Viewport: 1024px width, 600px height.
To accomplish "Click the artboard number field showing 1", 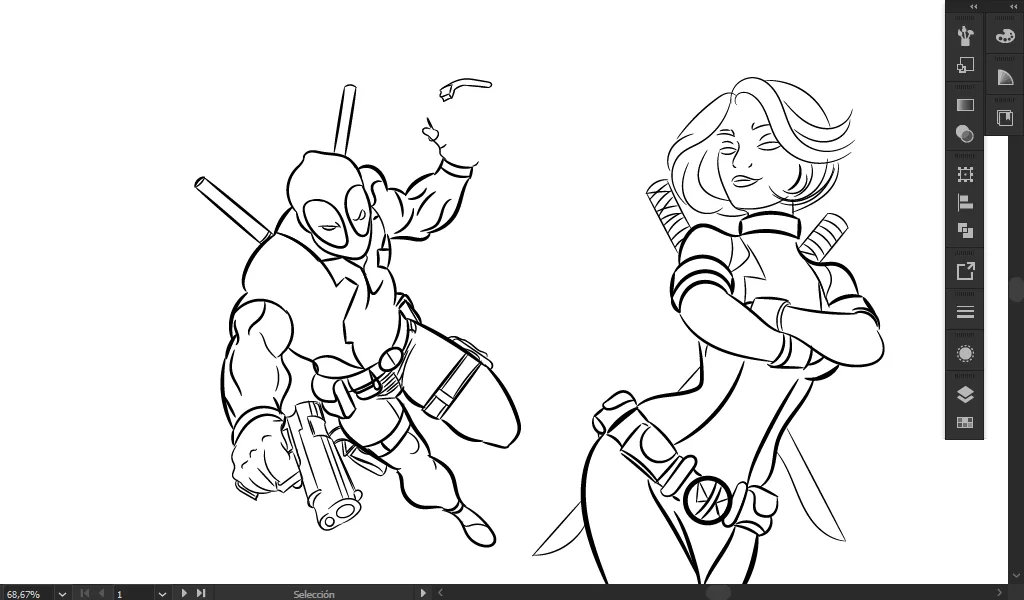I will 134,594.
